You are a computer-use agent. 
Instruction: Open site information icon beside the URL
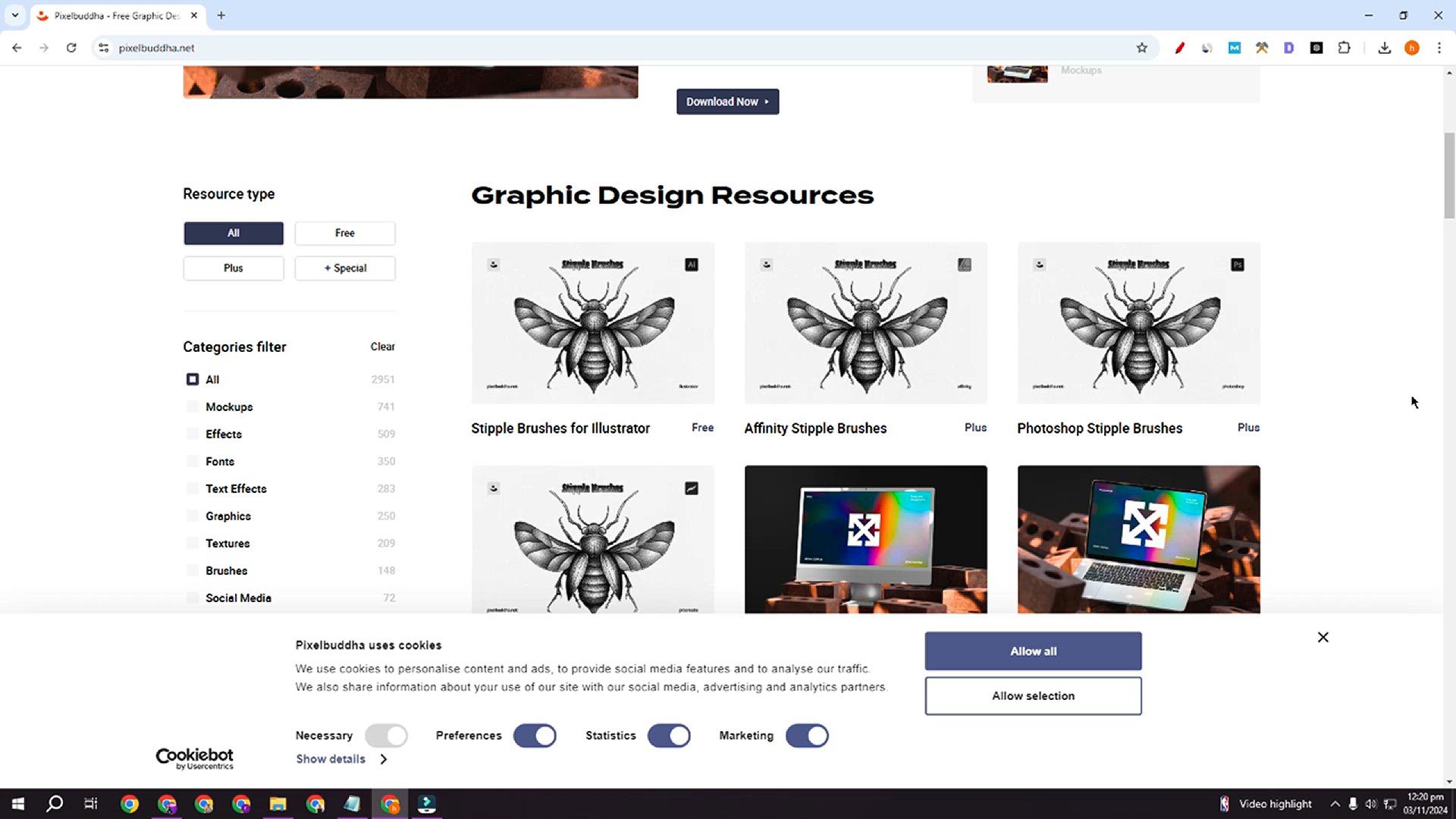pos(104,48)
